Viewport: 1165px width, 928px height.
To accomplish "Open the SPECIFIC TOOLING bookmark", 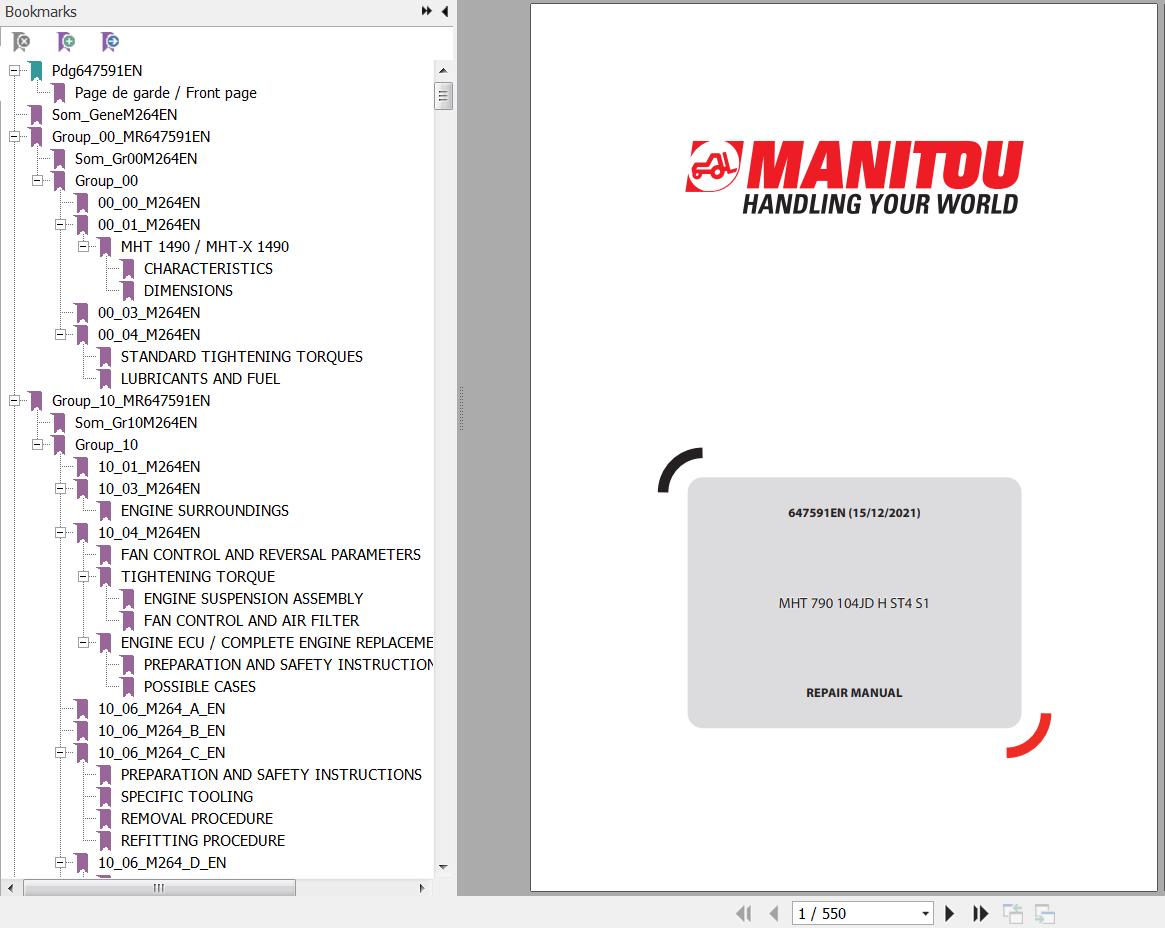I will (x=187, y=796).
